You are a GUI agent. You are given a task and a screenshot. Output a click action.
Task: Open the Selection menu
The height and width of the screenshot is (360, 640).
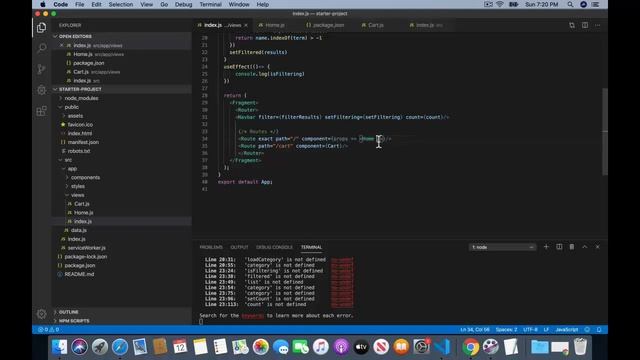pos(120,4)
